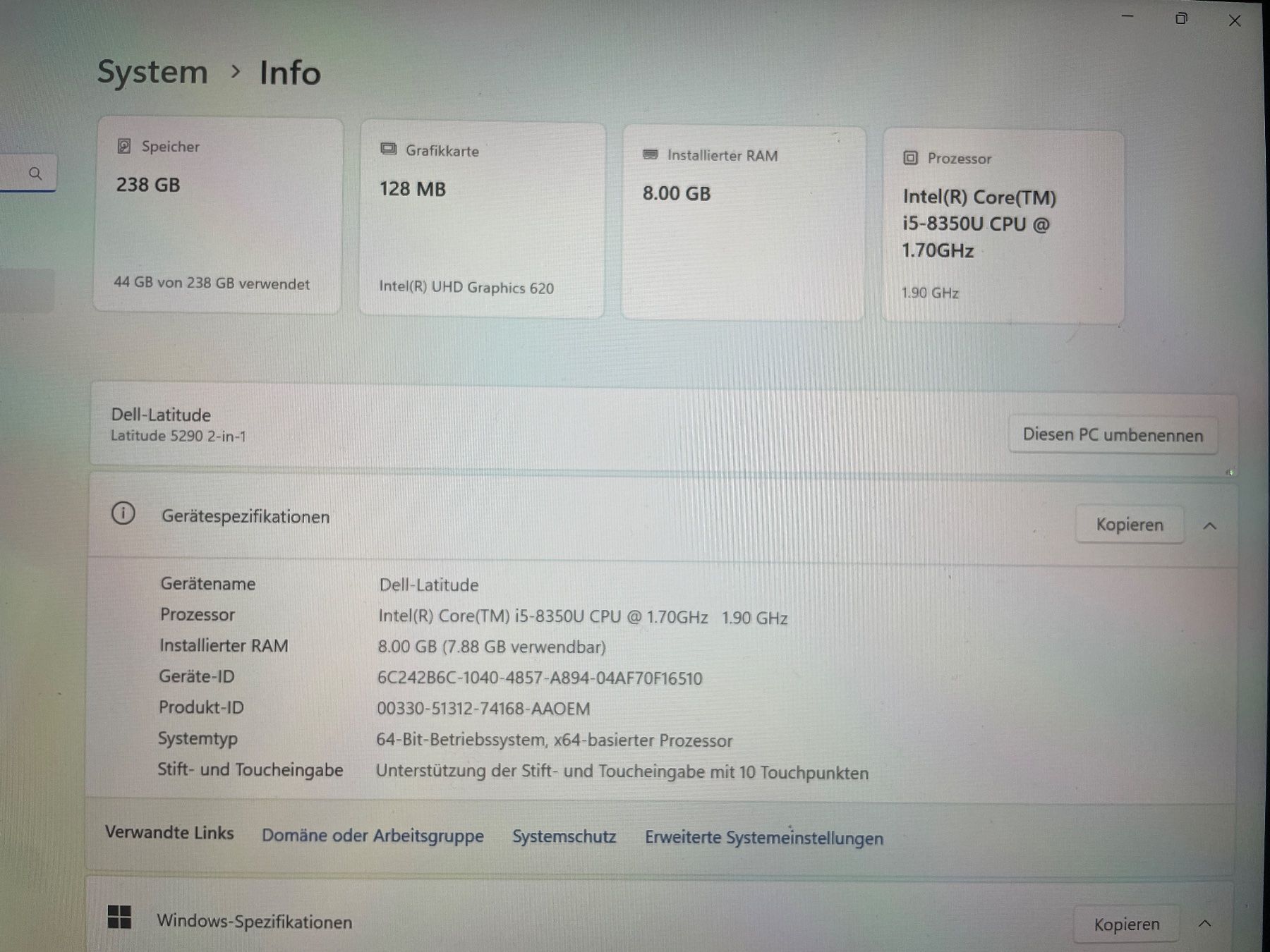The image size is (1270, 952).
Task: Open Domäne oder Arbeitsgruppe link
Action: click(x=373, y=836)
